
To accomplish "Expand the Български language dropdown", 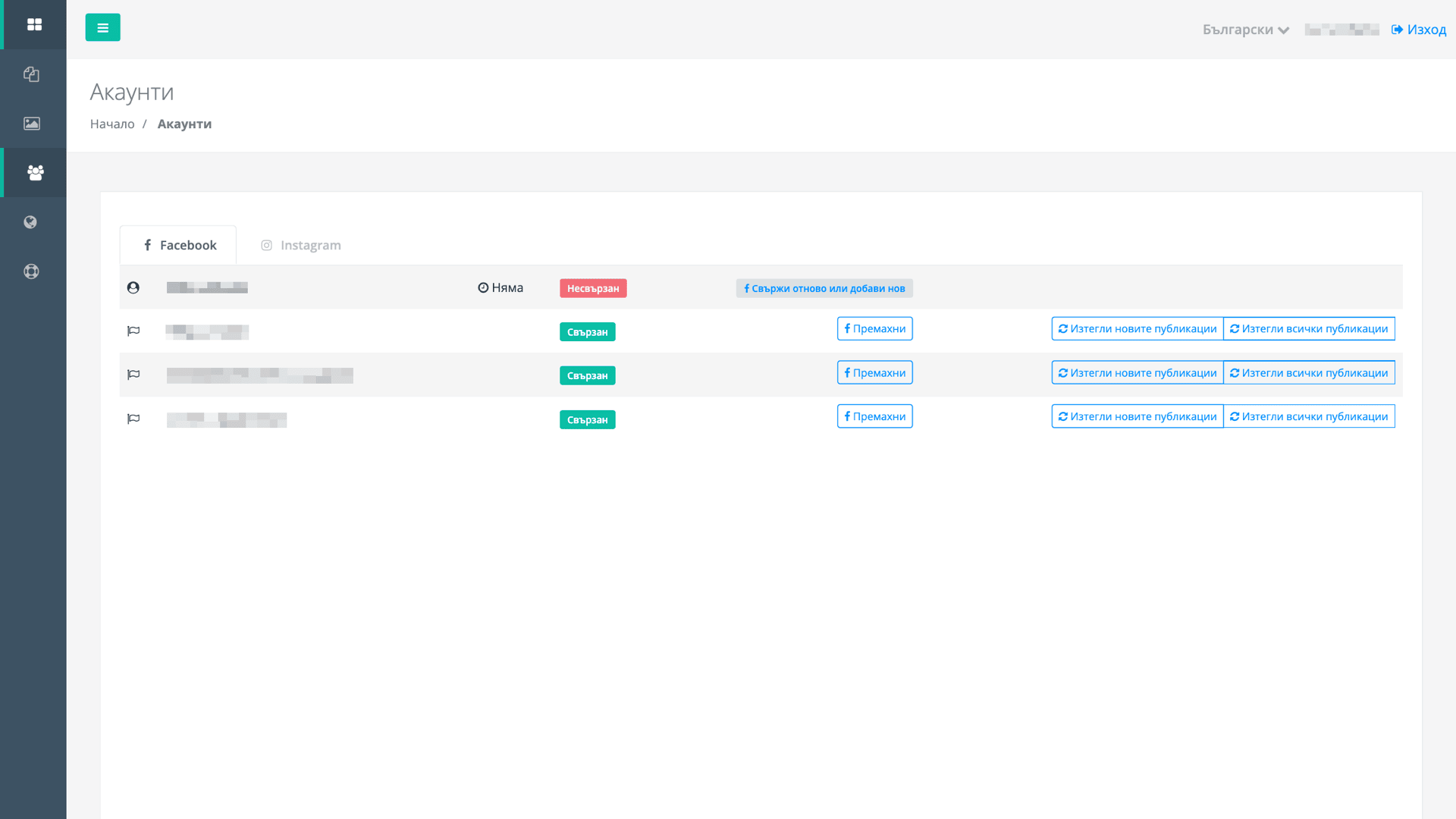I will [x=1245, y=30].
